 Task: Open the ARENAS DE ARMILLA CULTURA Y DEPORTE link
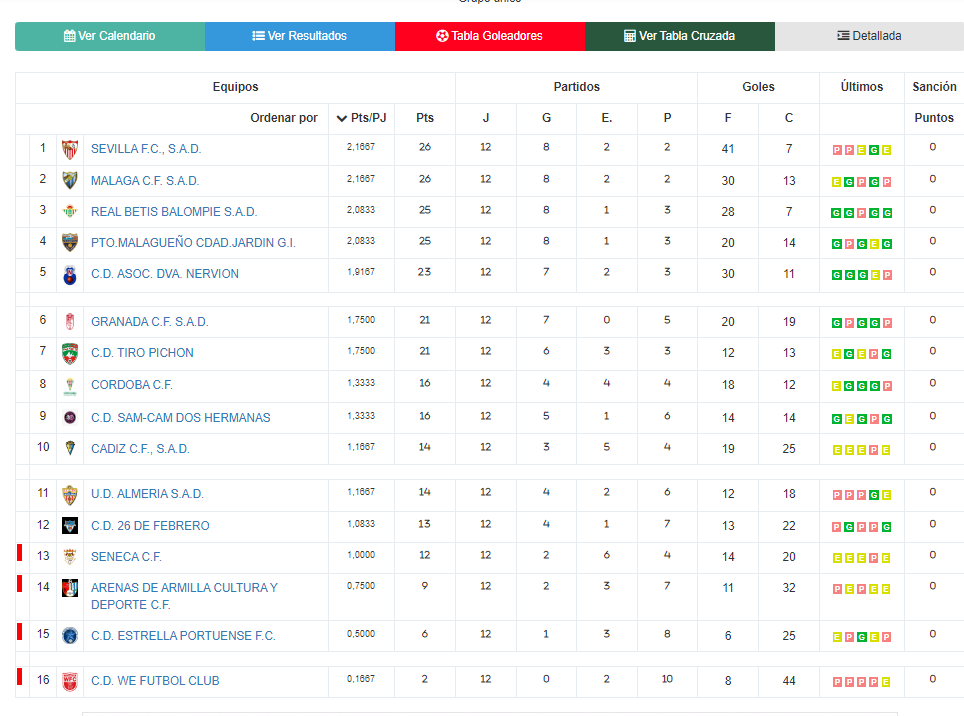click(x=184, y=596)
